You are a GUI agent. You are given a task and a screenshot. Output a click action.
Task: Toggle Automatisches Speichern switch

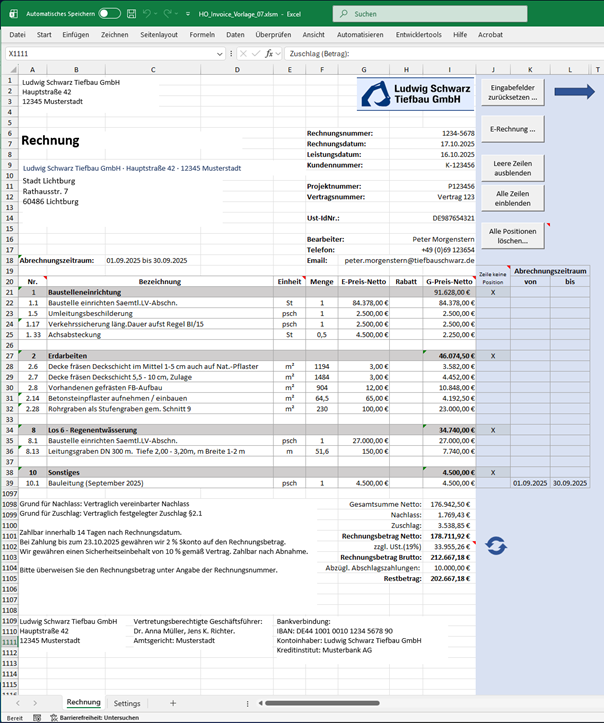click(x=109, y=14)
